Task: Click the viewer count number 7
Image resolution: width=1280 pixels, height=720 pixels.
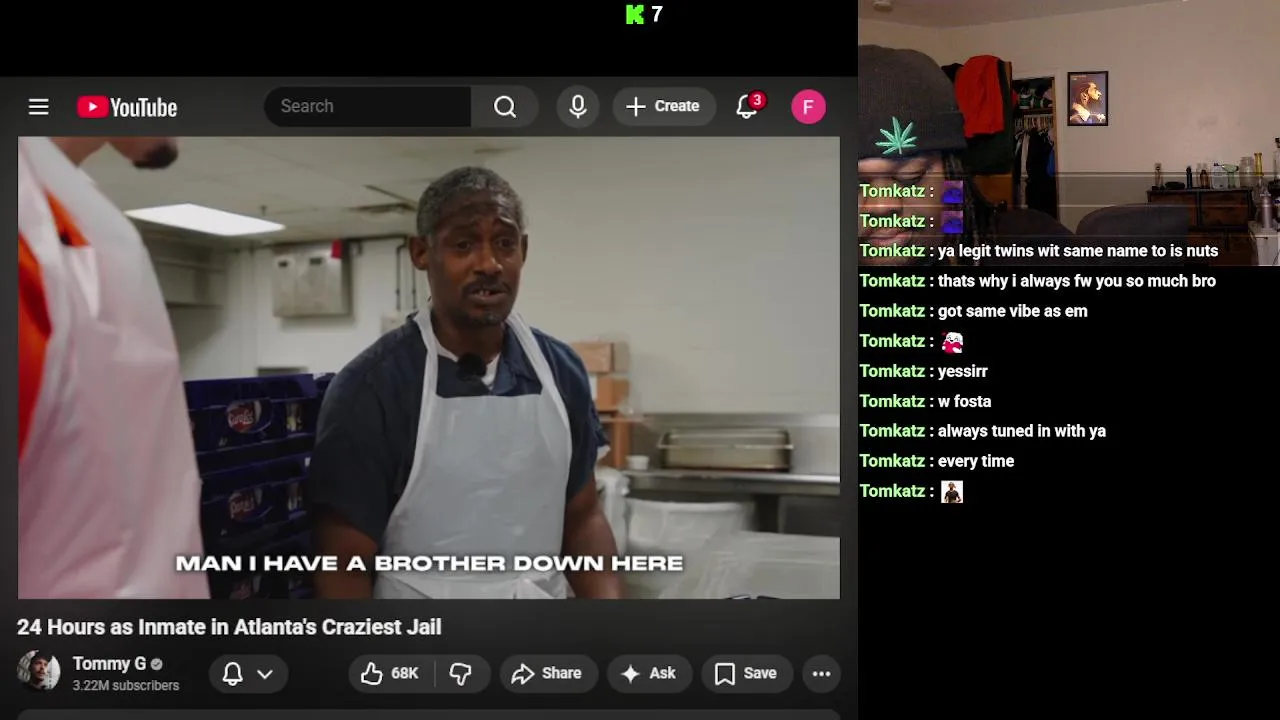Action: [x=657, y=14]
